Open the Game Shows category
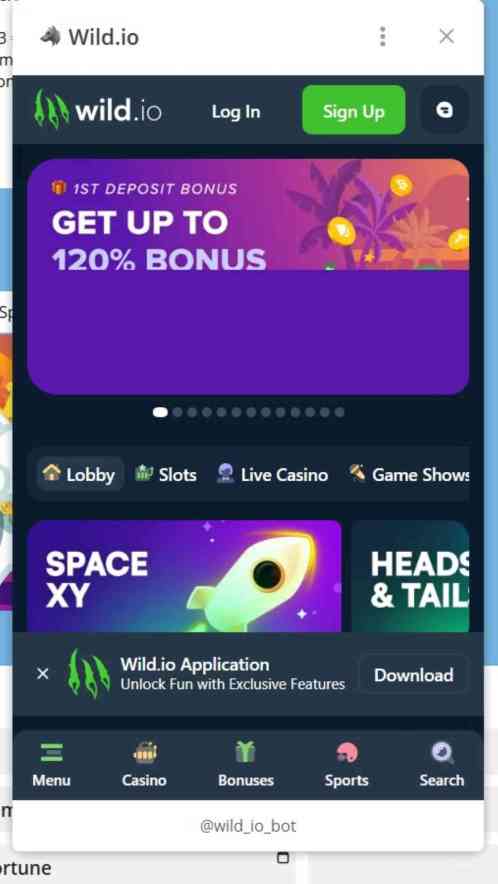The width and height of the screenshot is (498, 884). tap(409, 474)
